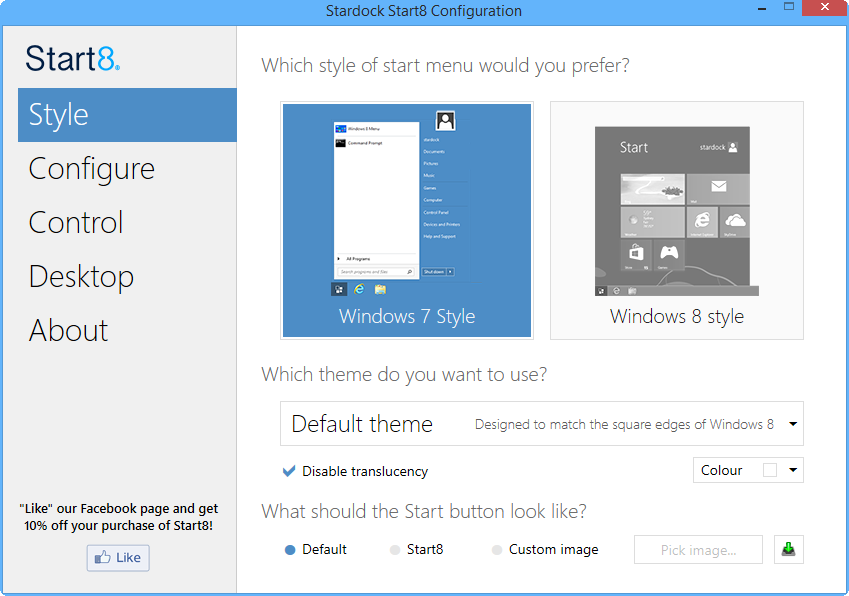The image size is (849, 596).
Task: Choose the Windows 8 style thumbnail
Action: coord(677,220)
